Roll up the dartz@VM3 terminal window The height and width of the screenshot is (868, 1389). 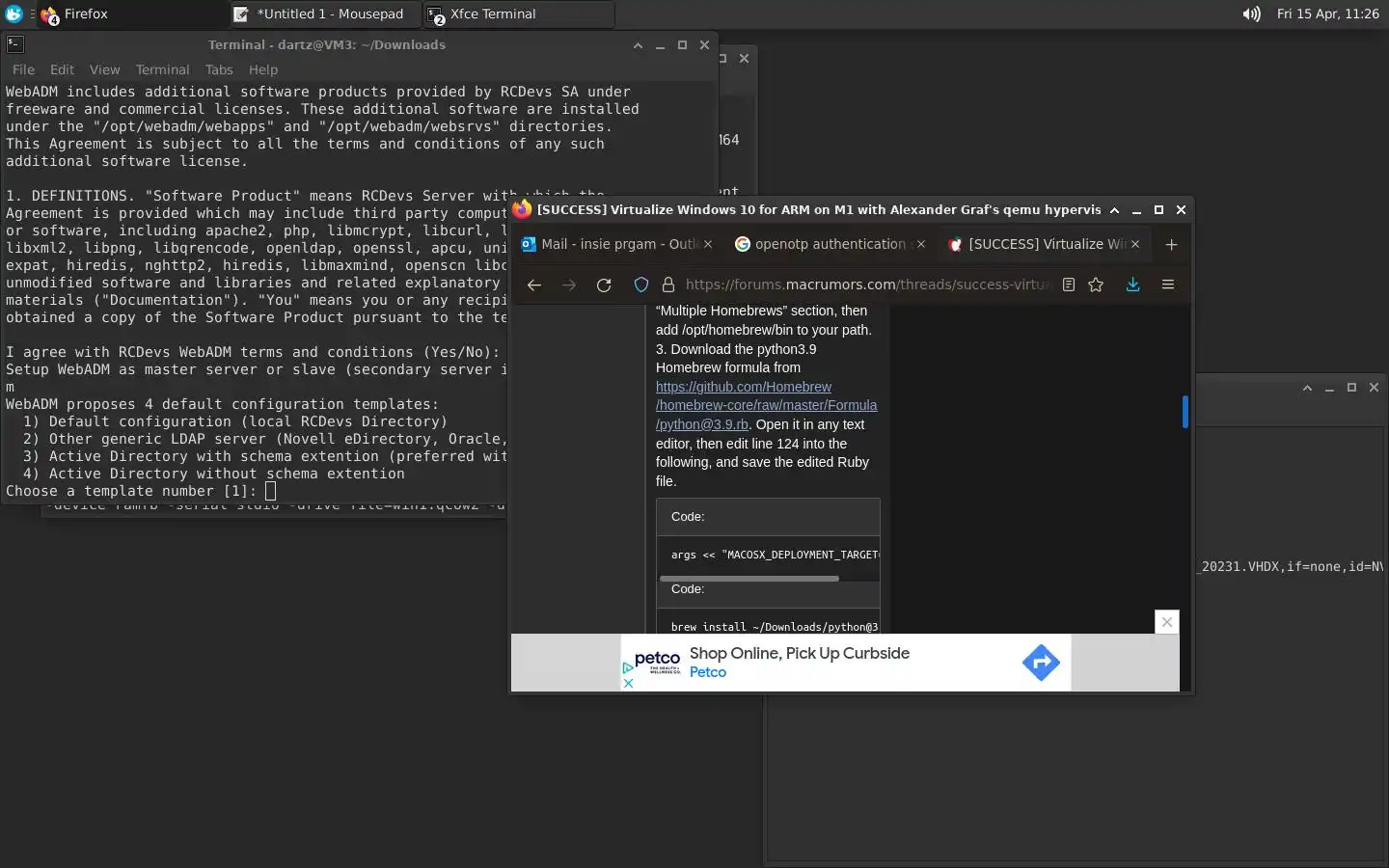pyautogui.click(x=638, y=45)
